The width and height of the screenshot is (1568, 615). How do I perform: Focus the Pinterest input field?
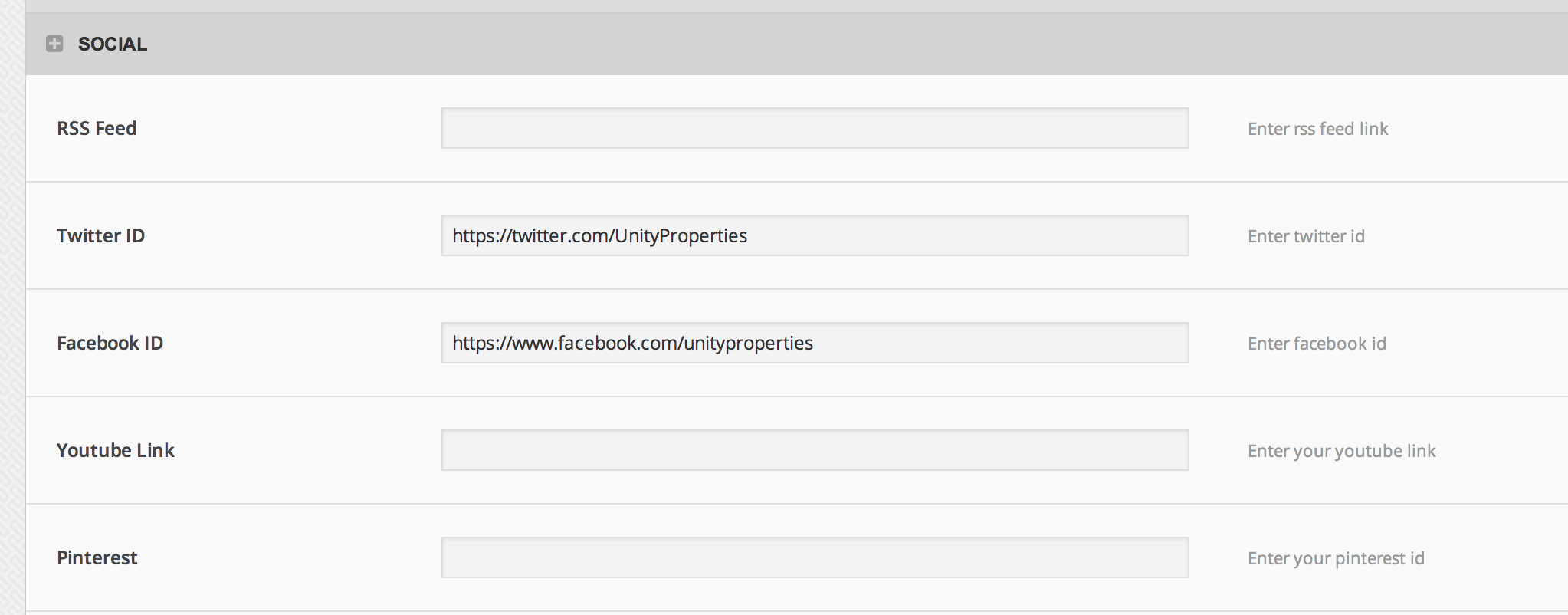815,557
